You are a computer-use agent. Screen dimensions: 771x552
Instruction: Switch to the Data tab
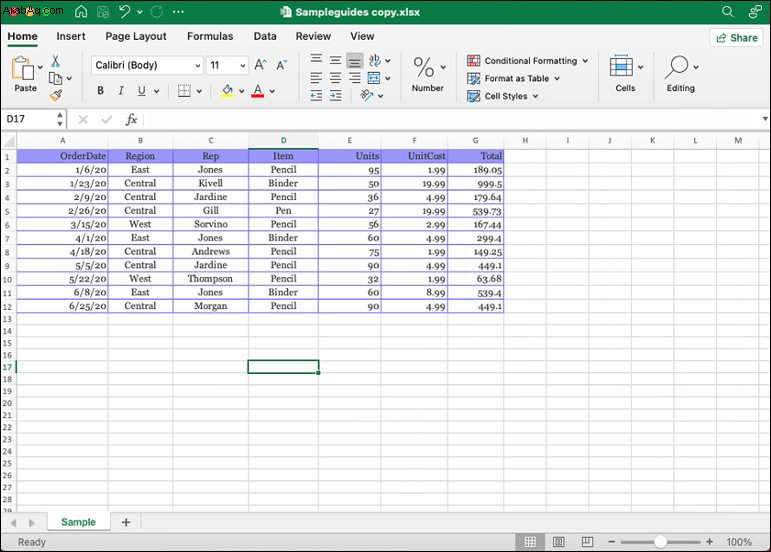(265, 36)
